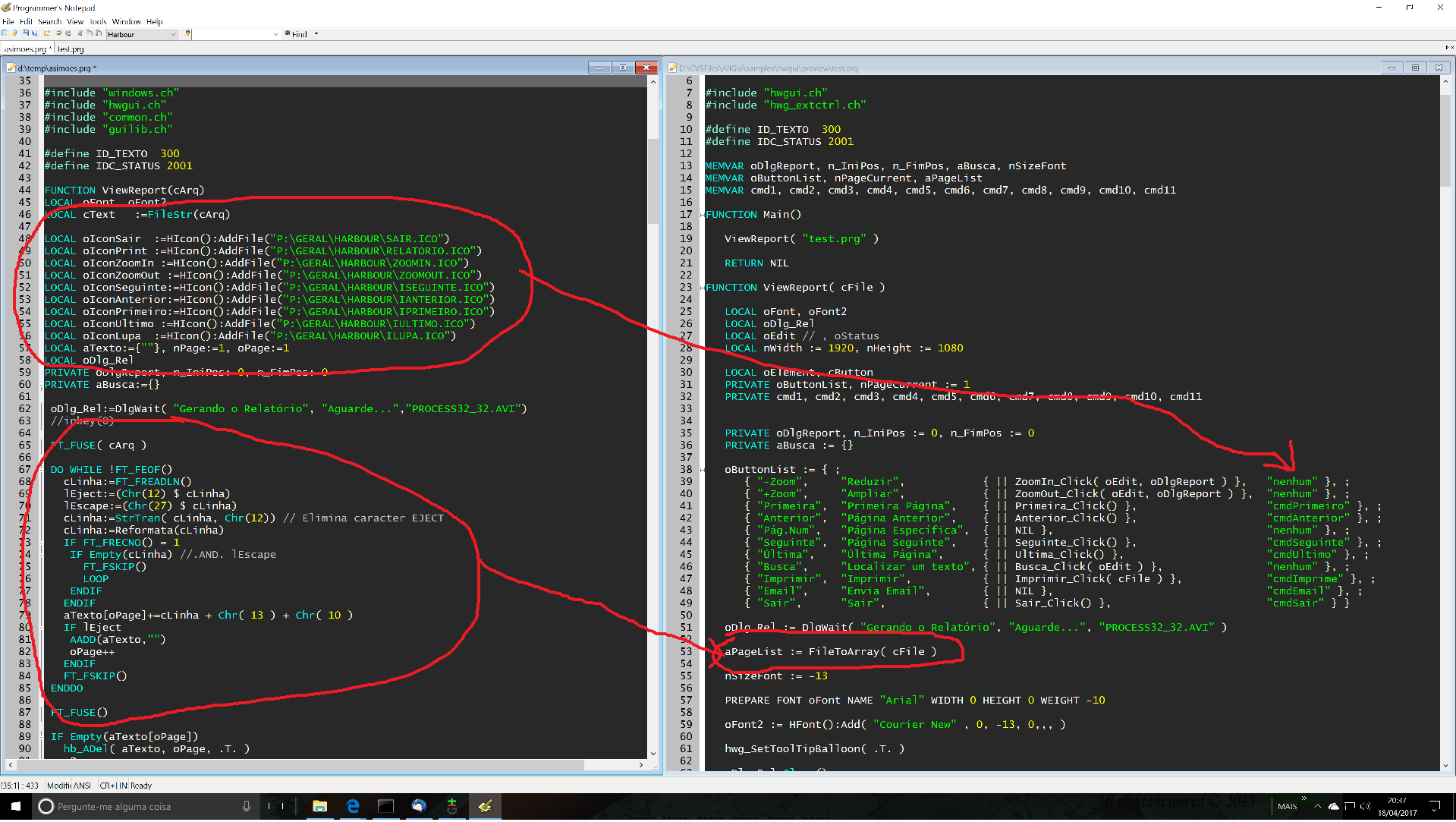
Task: Click the Find button in toolbar
Action: coord(297,34)
